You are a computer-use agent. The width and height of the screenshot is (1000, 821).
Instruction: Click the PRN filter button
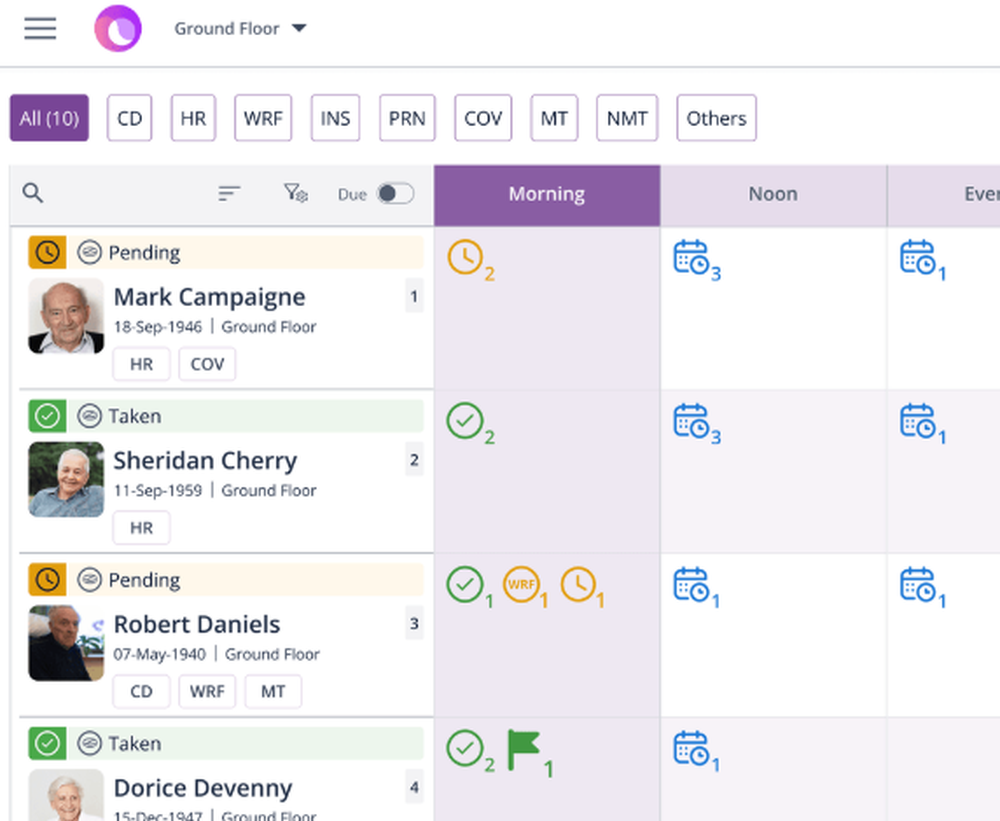coord(407,117)
